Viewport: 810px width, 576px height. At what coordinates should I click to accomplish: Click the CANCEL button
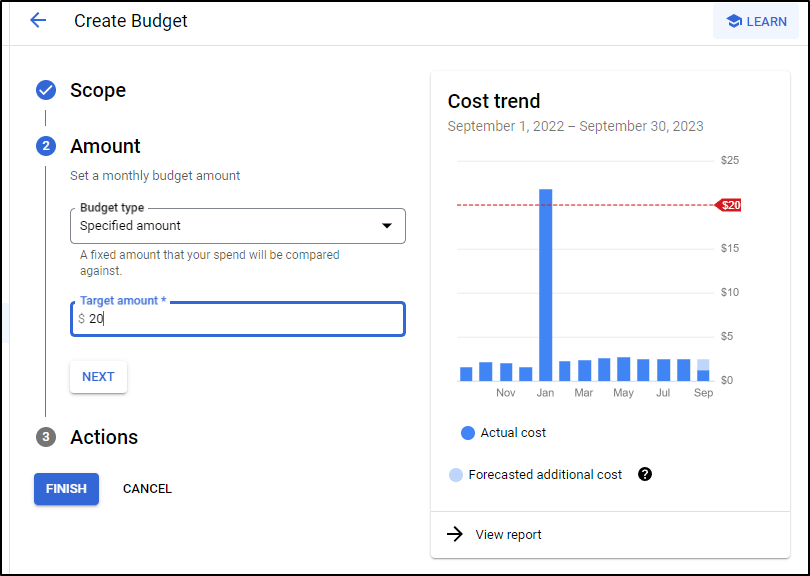(147, 489)
